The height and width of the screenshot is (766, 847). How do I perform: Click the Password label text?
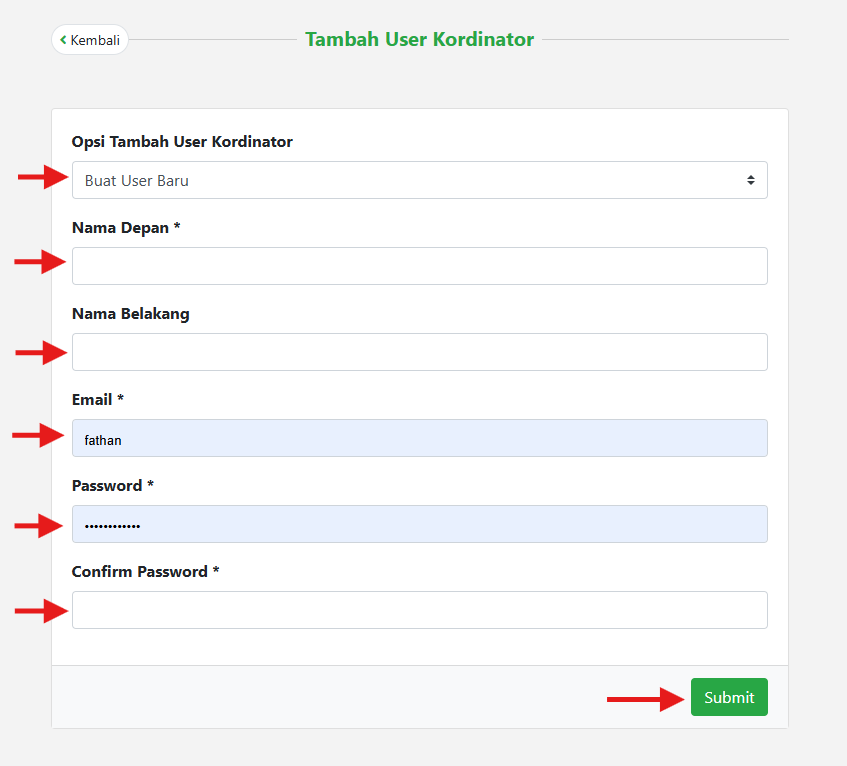click(x=113, y=486)
